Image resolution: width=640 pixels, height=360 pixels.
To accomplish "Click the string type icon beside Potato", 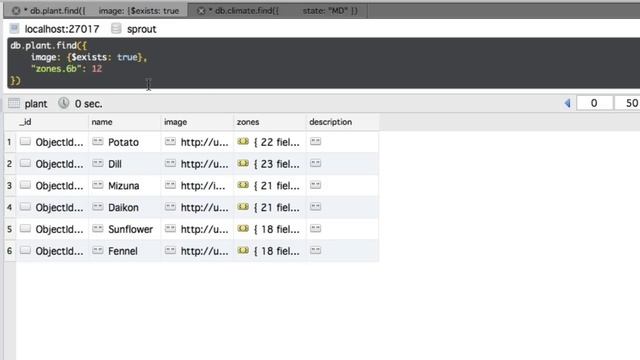I will [x=98, y=142].
